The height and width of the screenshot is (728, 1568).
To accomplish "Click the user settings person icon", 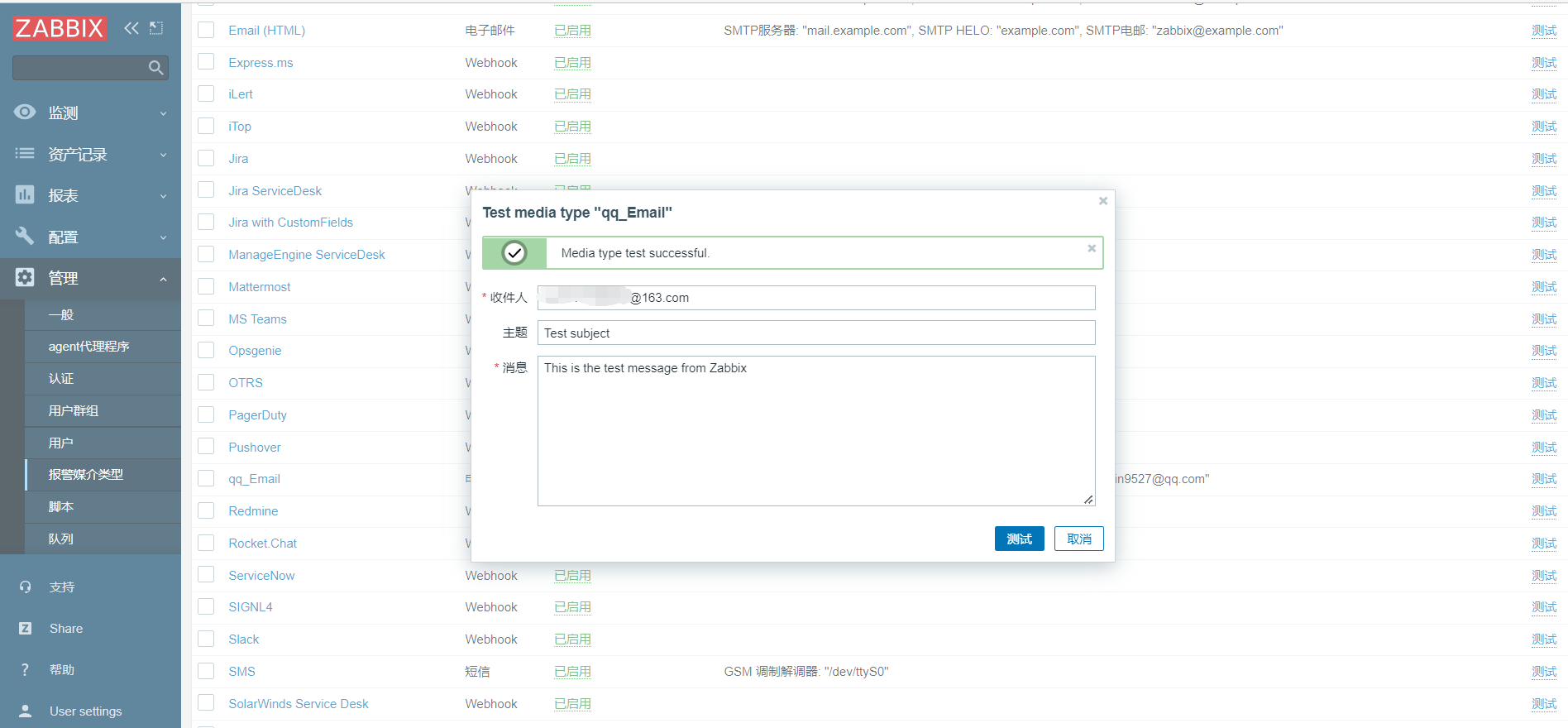I will tap(26, 711).
